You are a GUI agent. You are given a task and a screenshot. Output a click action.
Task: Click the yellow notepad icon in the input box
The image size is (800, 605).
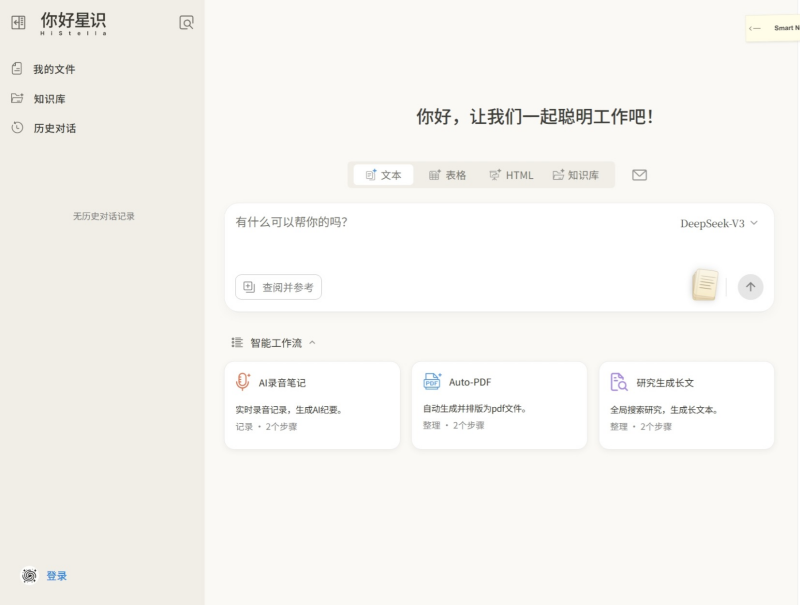pos(705,286)
